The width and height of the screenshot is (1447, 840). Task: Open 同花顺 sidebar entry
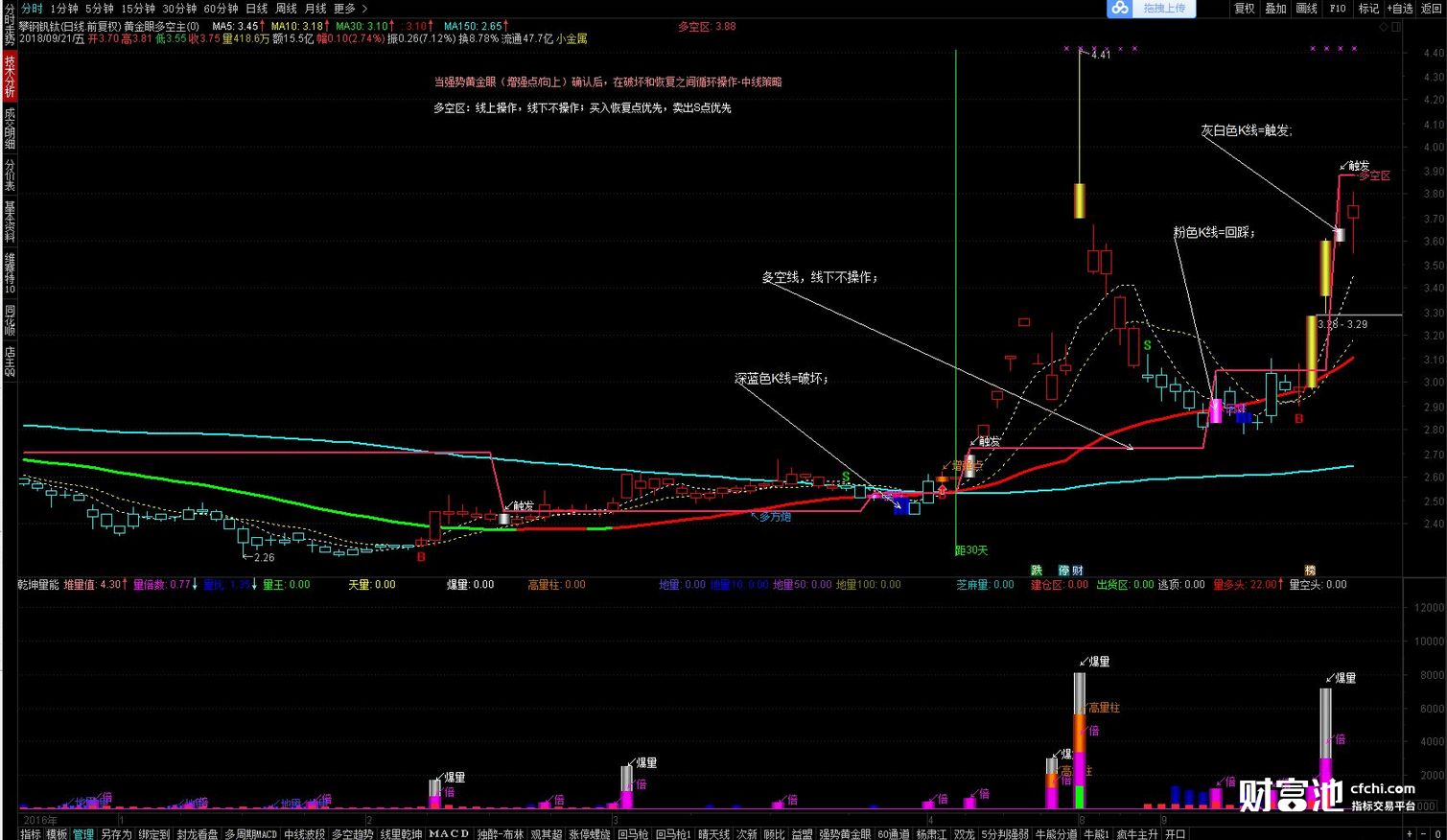point(9,319)
